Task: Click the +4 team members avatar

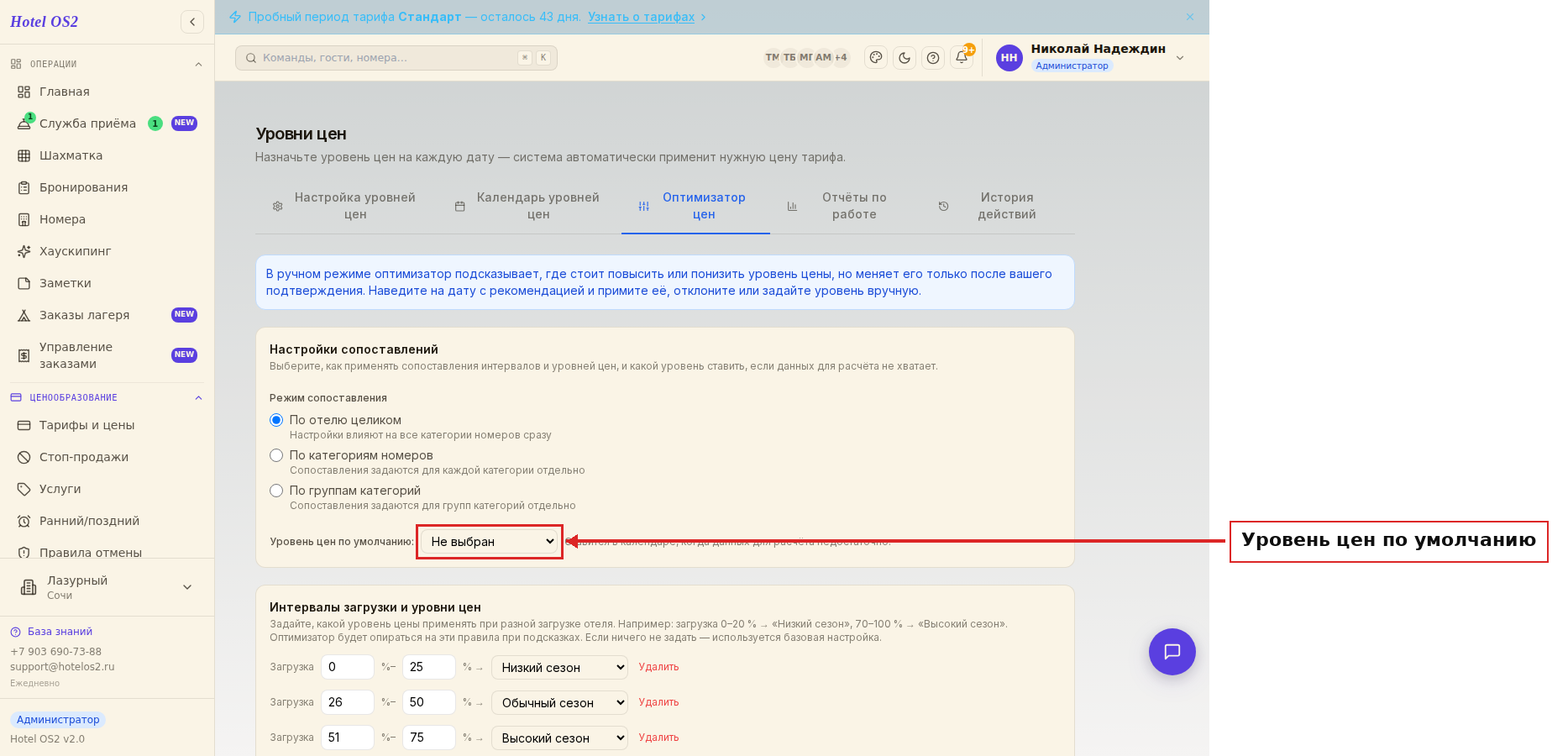Action: click(x=841, y=57)
